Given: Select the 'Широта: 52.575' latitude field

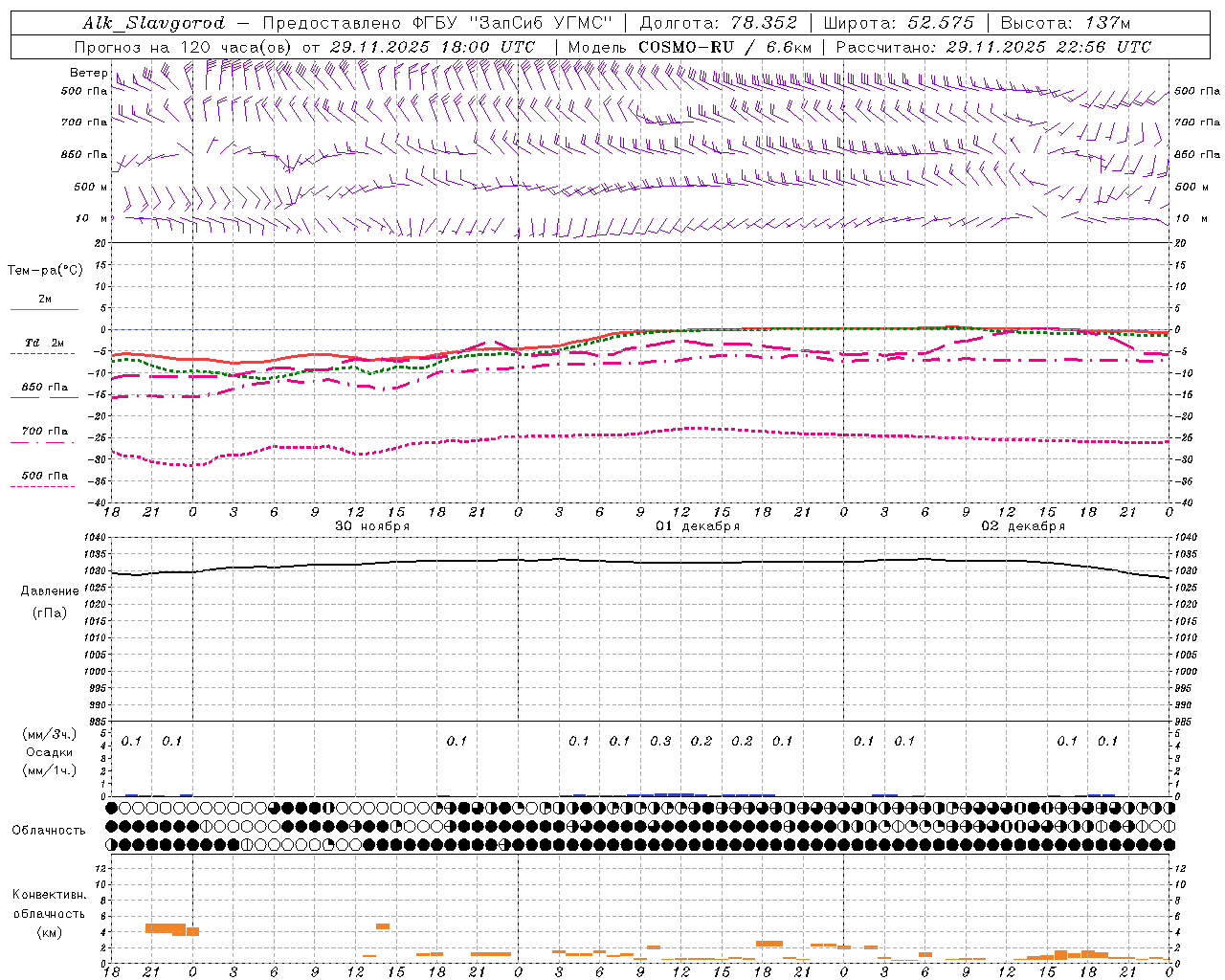Looking at the screenshot, I should click(x=899, y=23).
